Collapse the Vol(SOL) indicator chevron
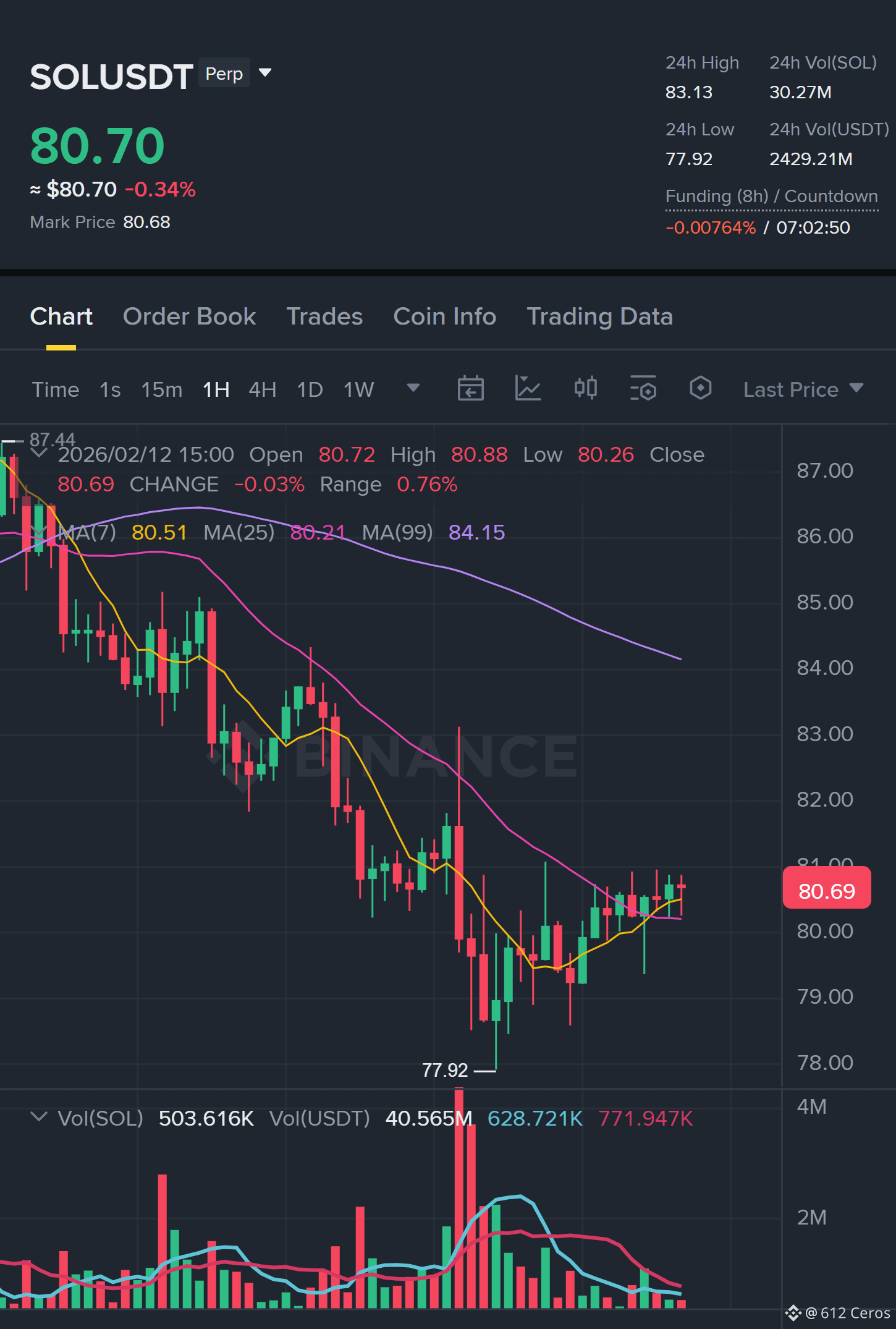Screen dimensions: 896x1329 (x=38, y=1117)
